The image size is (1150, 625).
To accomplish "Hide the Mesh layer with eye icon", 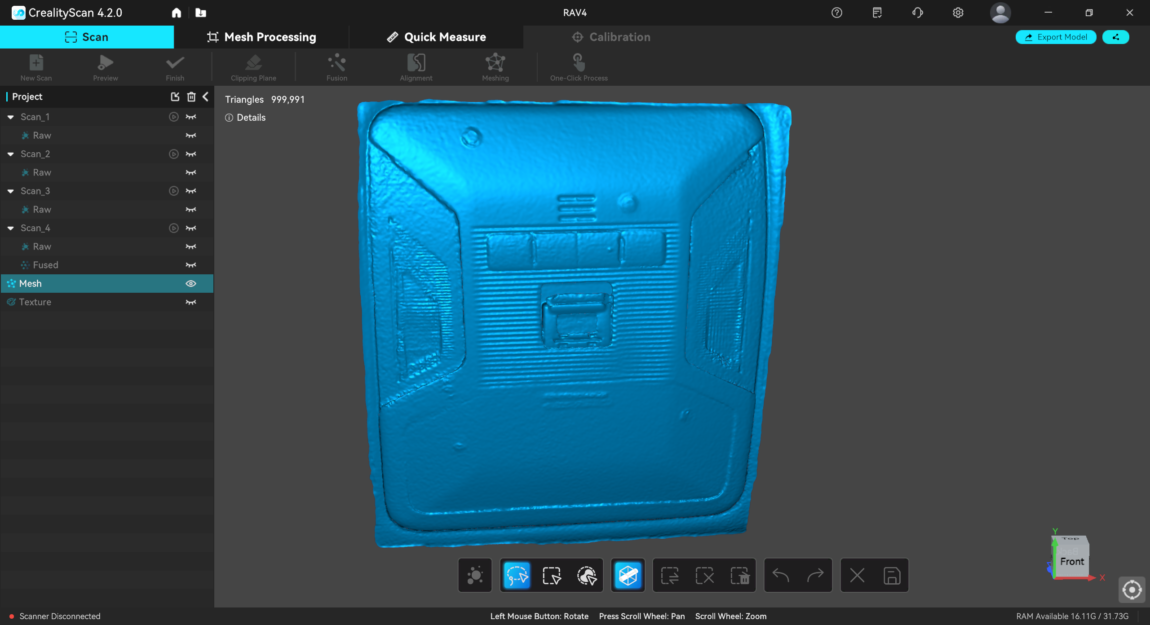I will pyautogui.click(x=191, y=284).
